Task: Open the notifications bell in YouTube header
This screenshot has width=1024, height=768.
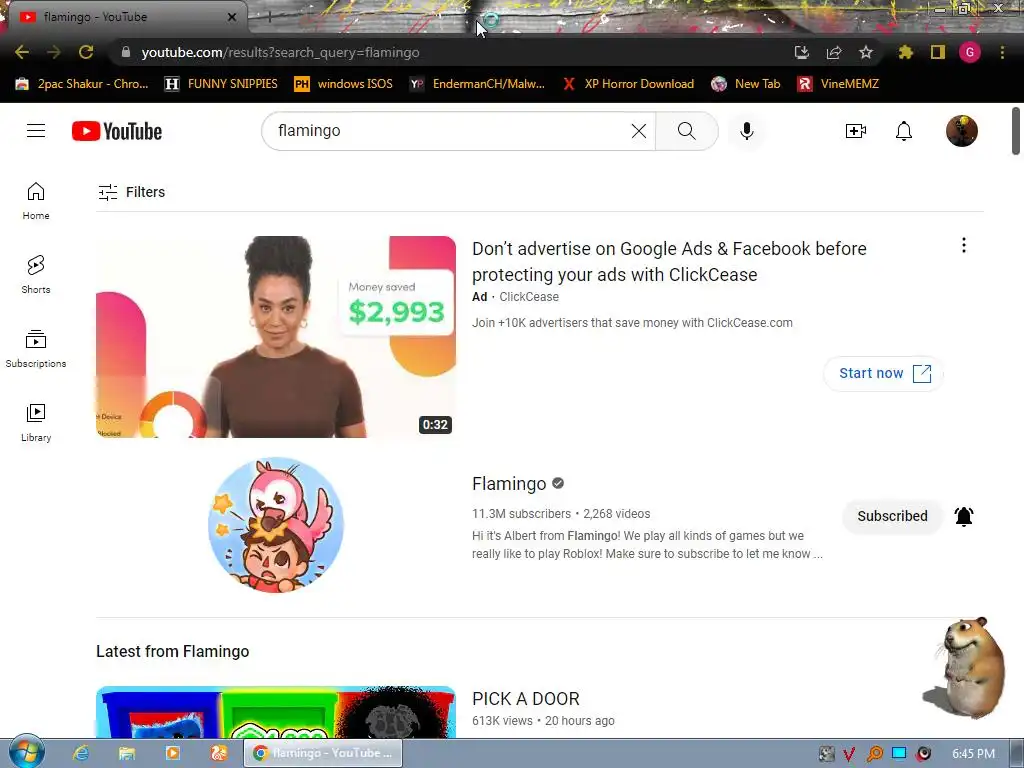Action: pyautogui.click(x=904, y=131)
